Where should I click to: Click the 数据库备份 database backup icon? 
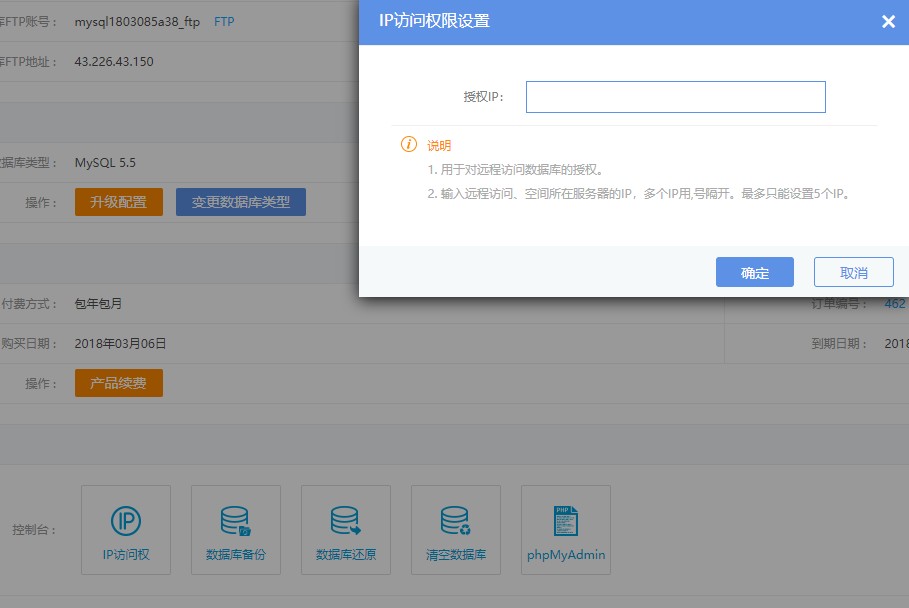235,521
